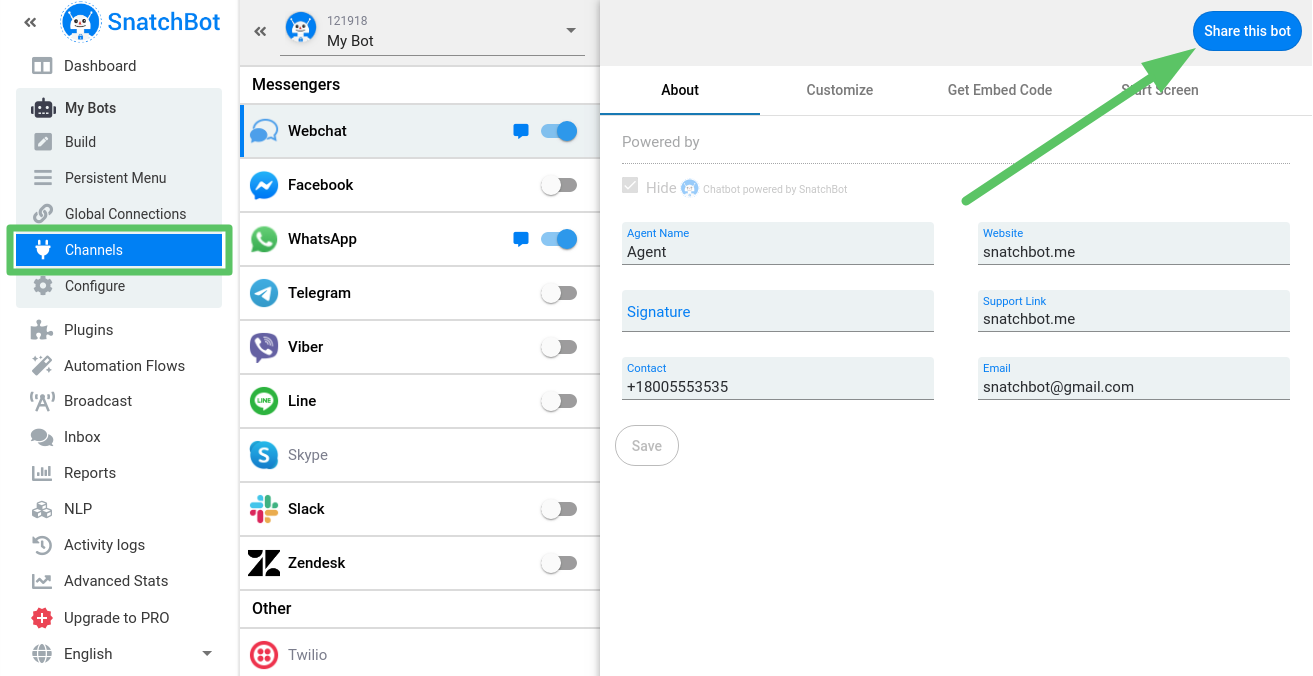This screenshot has width=1313, height=676.
Task: Click the Global Connections link icon
Action: click(x=43, y=214)
